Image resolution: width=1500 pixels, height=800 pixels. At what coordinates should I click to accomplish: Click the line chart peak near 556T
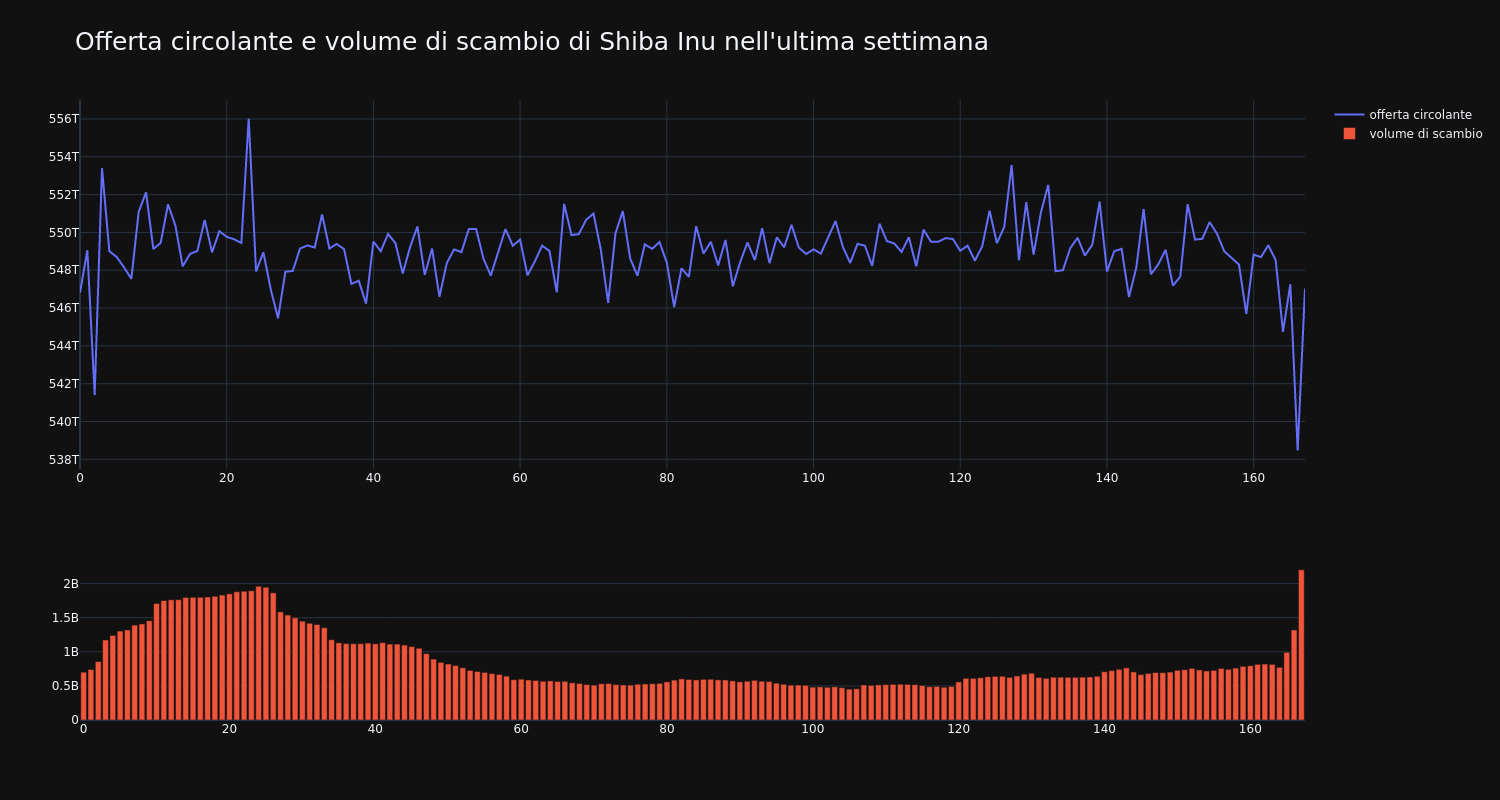(249, 120)
